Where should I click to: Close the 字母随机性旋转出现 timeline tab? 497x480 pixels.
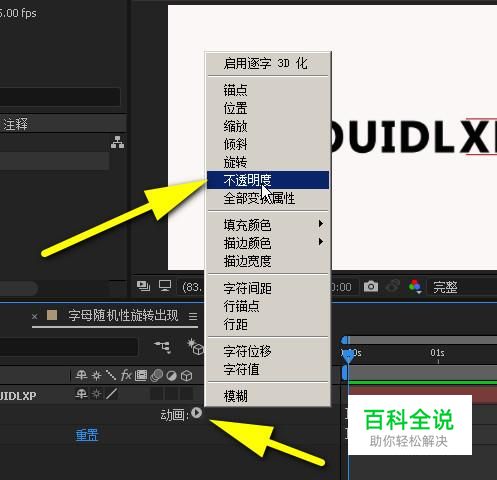click(x=35, y=316)
